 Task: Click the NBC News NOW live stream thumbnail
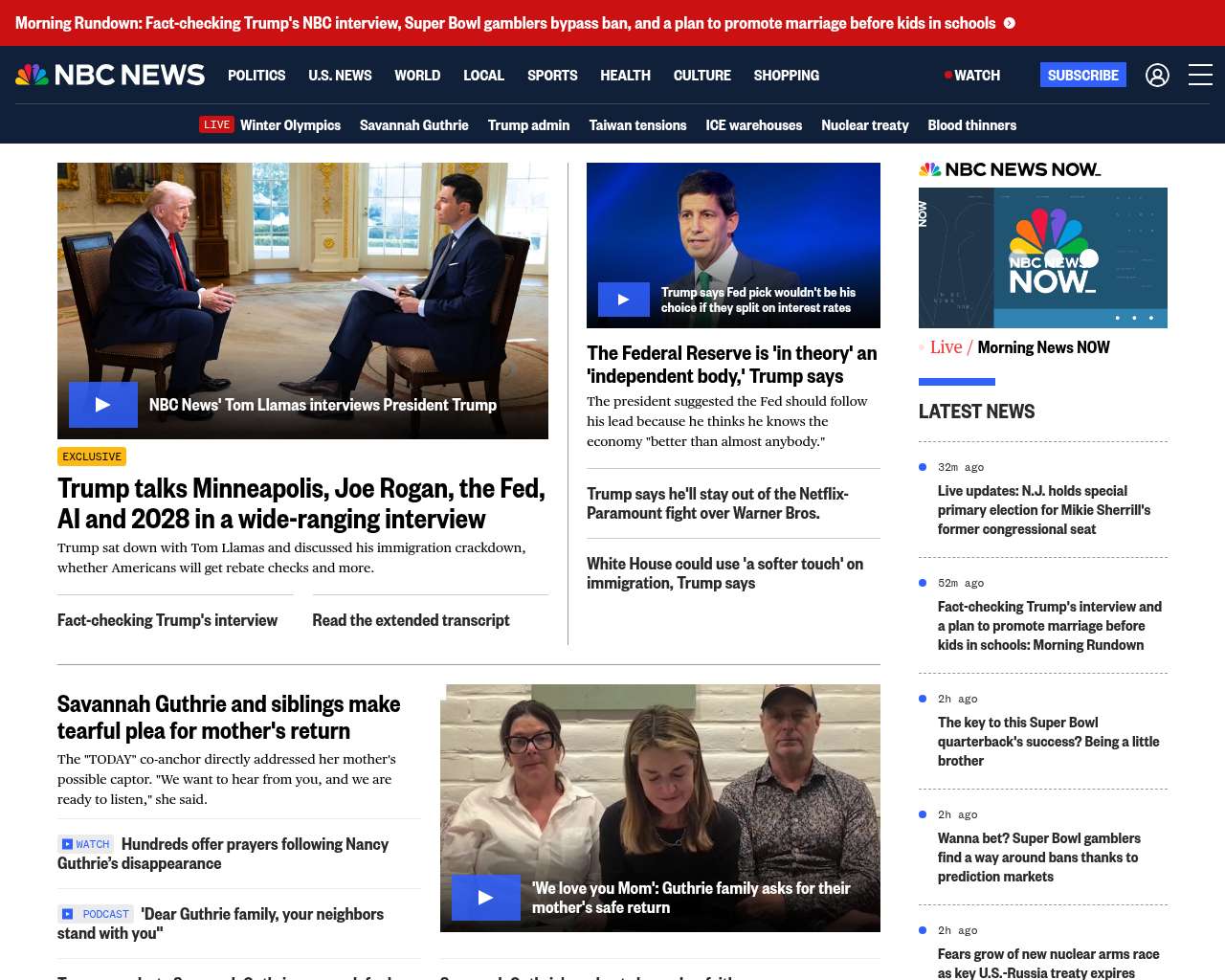(1043, 257)
